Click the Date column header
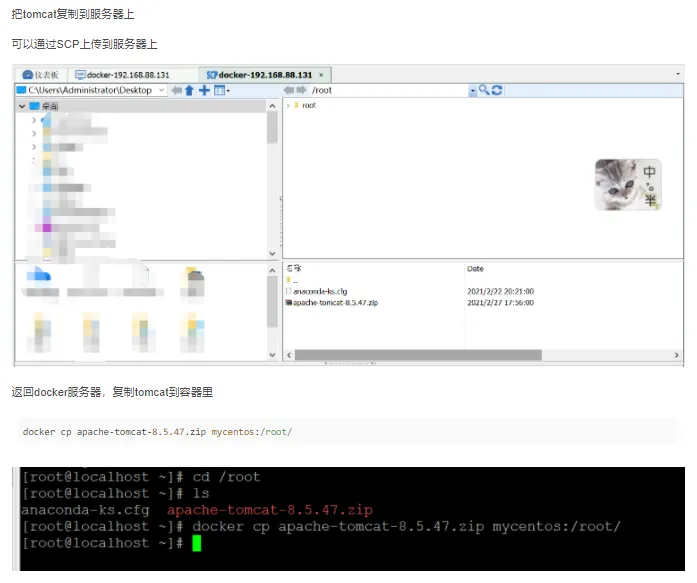This screenshot has height=583, width=697. coord(475,268)
